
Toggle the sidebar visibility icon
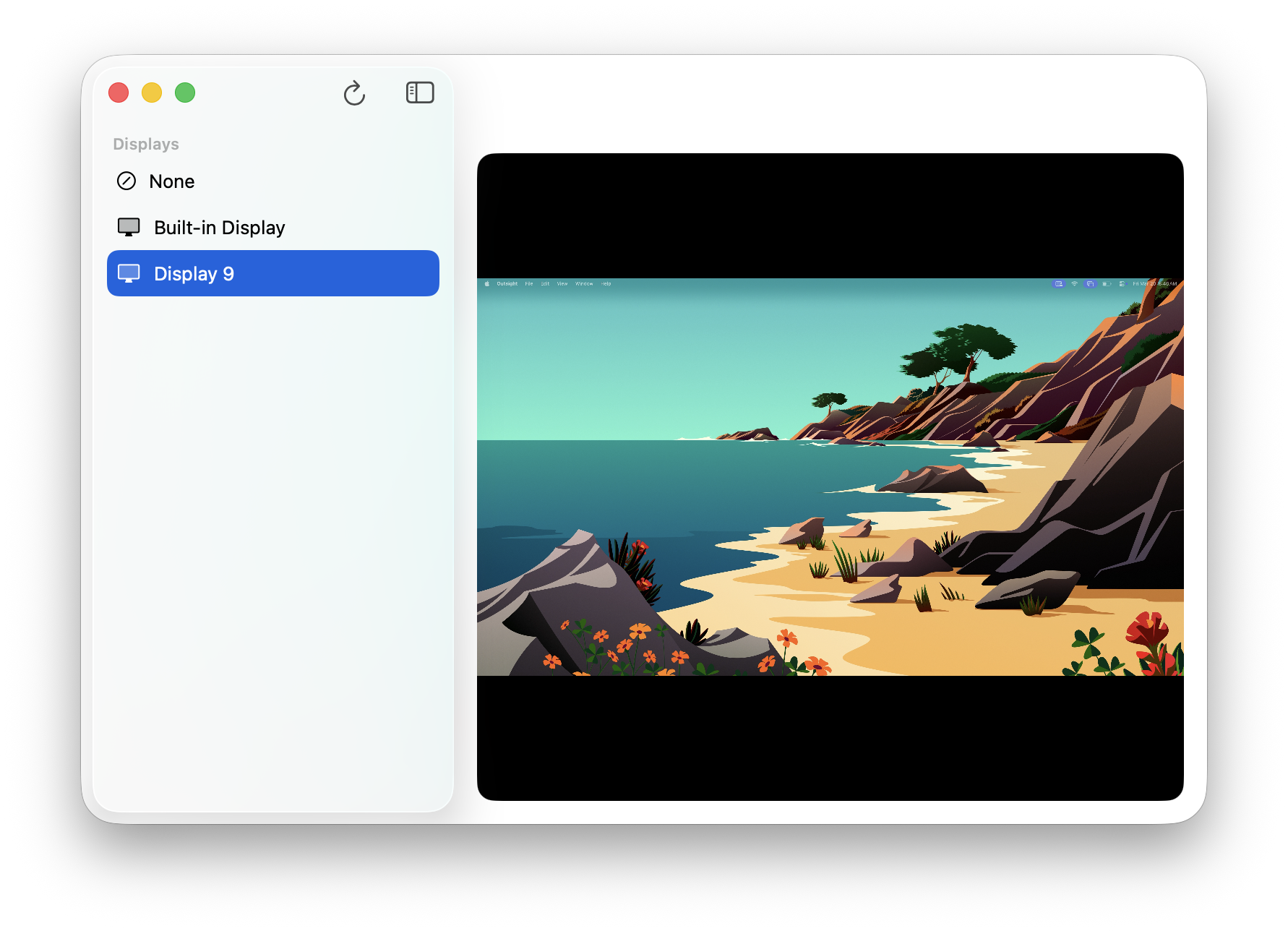click(x=420, y=93)
